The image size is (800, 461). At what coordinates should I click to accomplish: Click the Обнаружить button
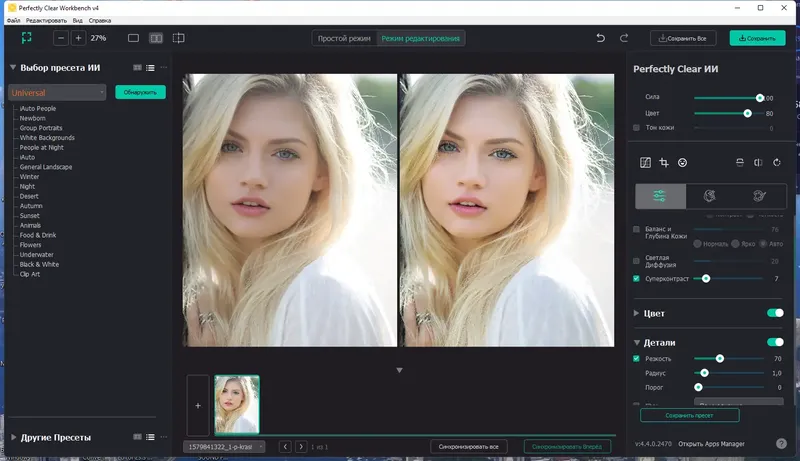point(140,92)
